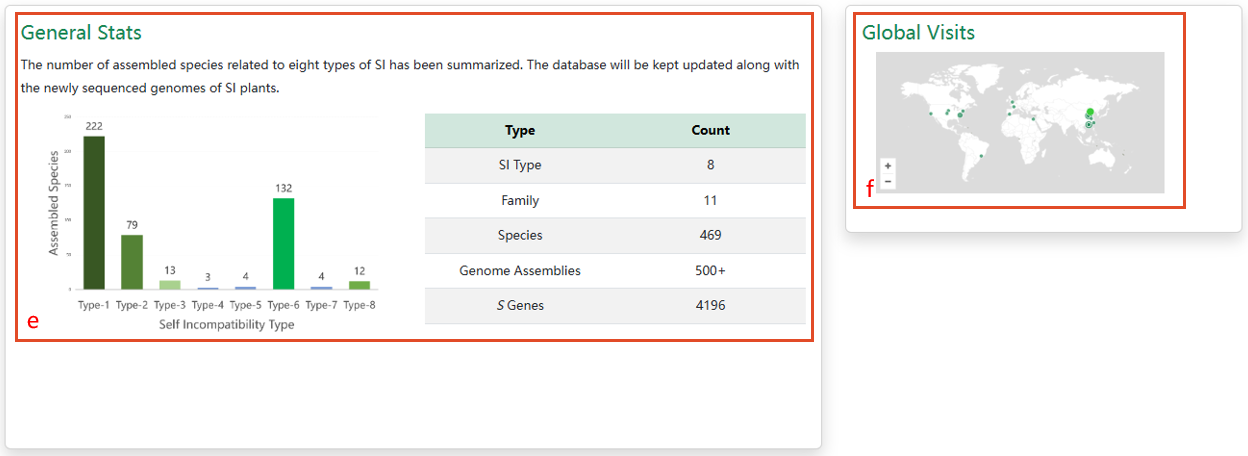Click the Global Visits heading
This screenshot has height=456, width=1248.
[918, 33]
